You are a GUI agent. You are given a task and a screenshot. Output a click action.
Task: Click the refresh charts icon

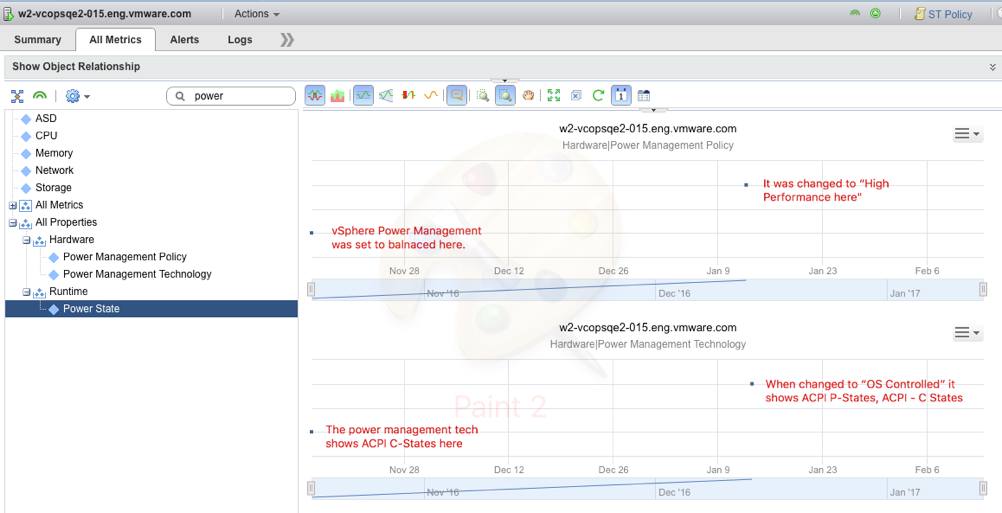click(x=598, y=96)
